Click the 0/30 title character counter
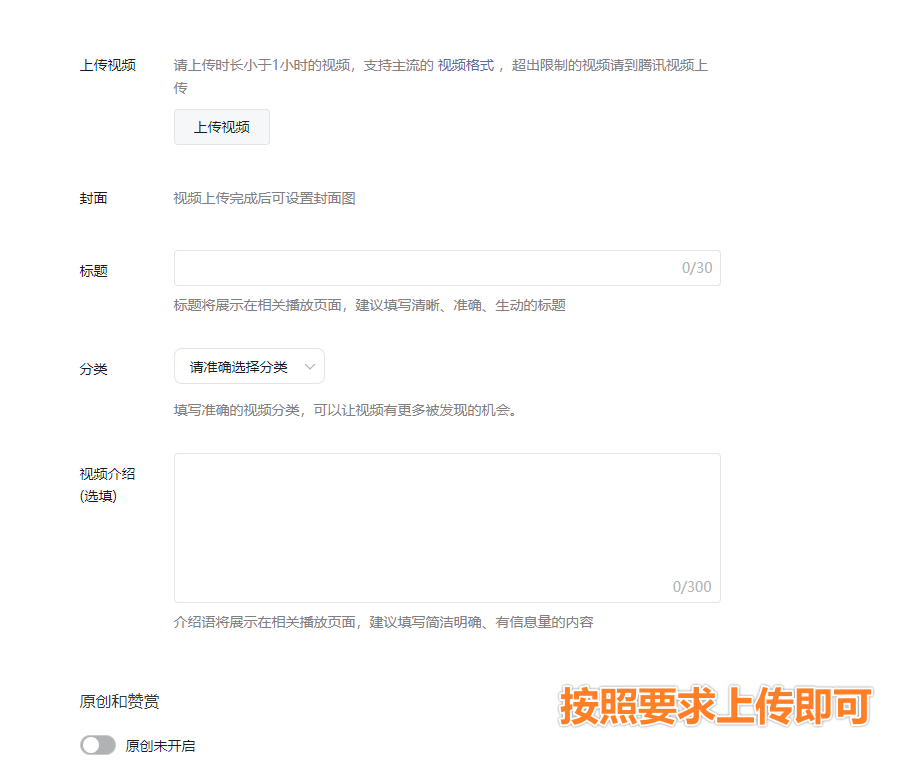 pyautogui.click(x=697, y=268)
